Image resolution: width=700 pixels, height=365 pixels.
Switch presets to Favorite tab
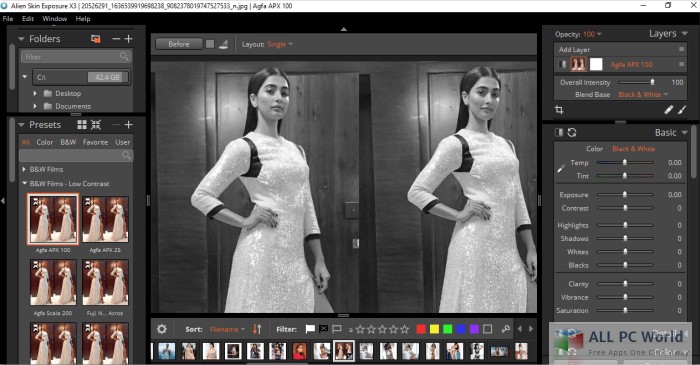(x=95, y=142)
